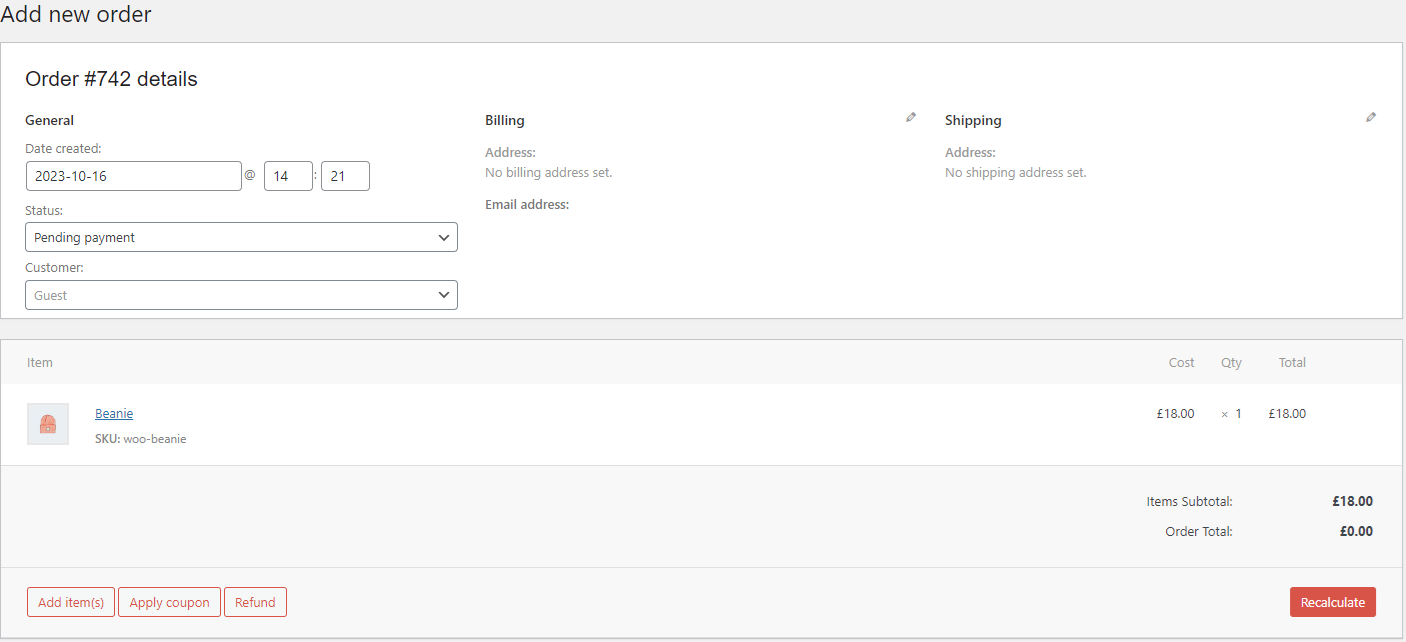The height and width of the screenshot is (642, 1406).
Task: Select the hour input field
Action: point(288,176)
